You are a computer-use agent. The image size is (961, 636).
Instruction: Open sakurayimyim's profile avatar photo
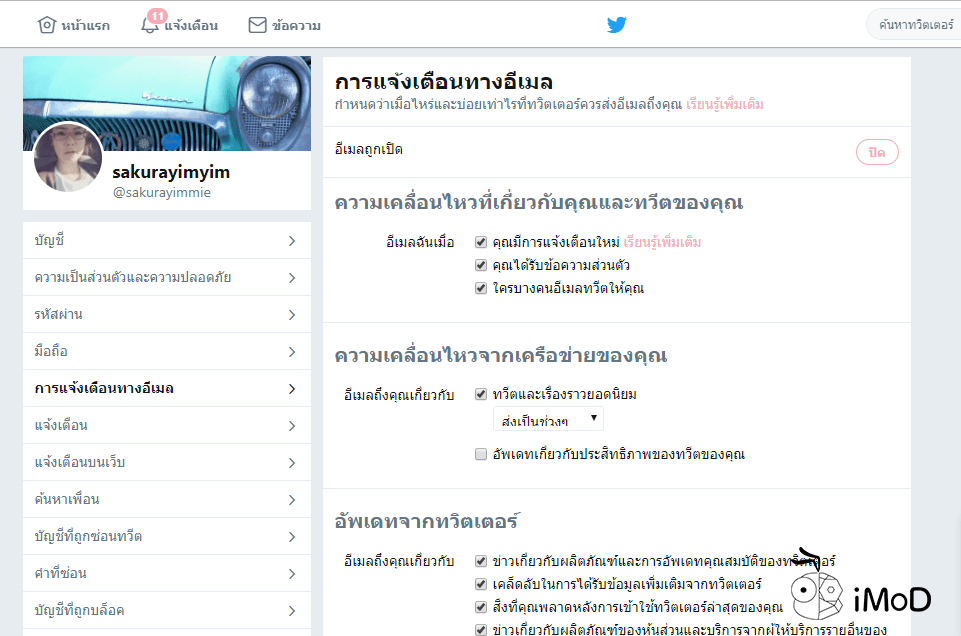(69, 158)
